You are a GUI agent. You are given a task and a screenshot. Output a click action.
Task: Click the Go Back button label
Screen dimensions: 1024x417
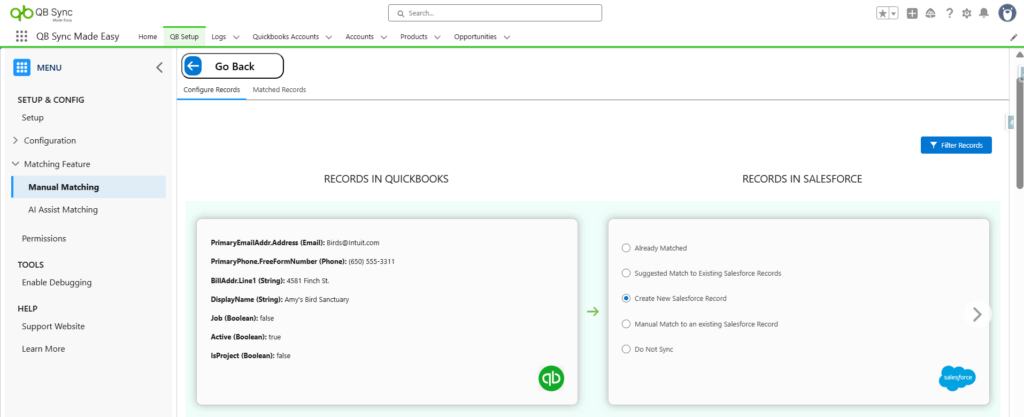tap(234, 67)
